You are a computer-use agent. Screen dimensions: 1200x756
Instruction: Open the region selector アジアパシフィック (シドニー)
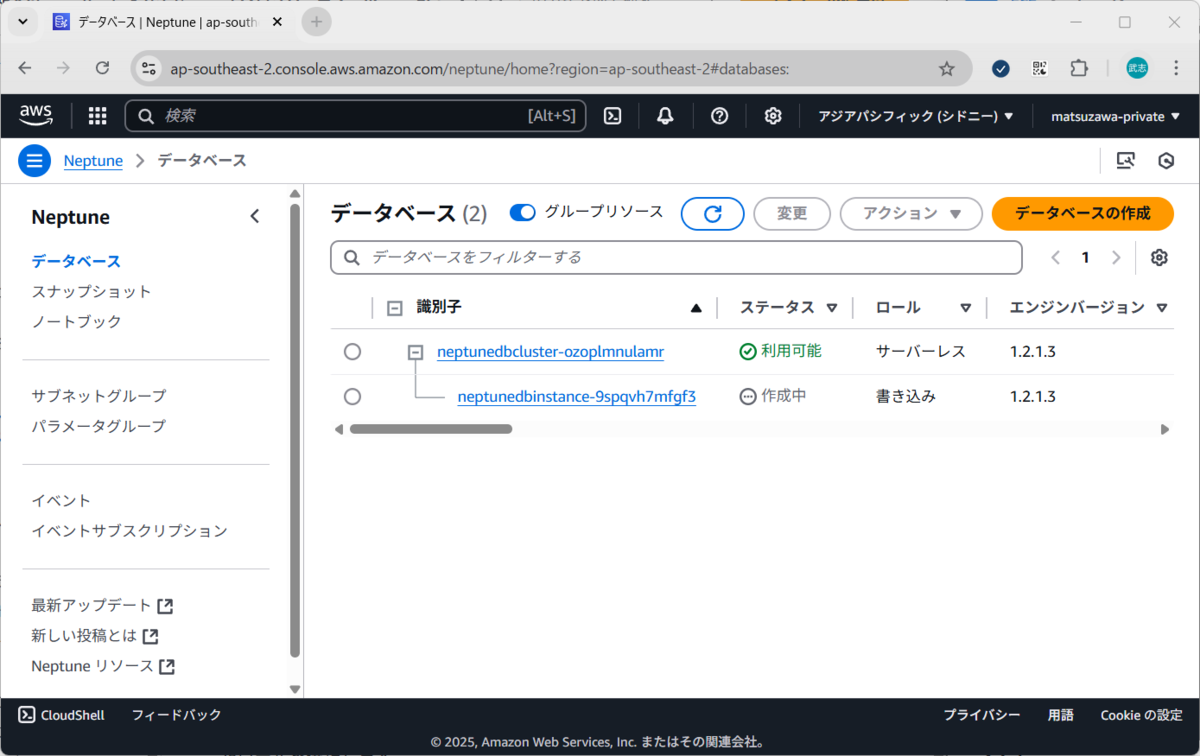pos(916,116)
